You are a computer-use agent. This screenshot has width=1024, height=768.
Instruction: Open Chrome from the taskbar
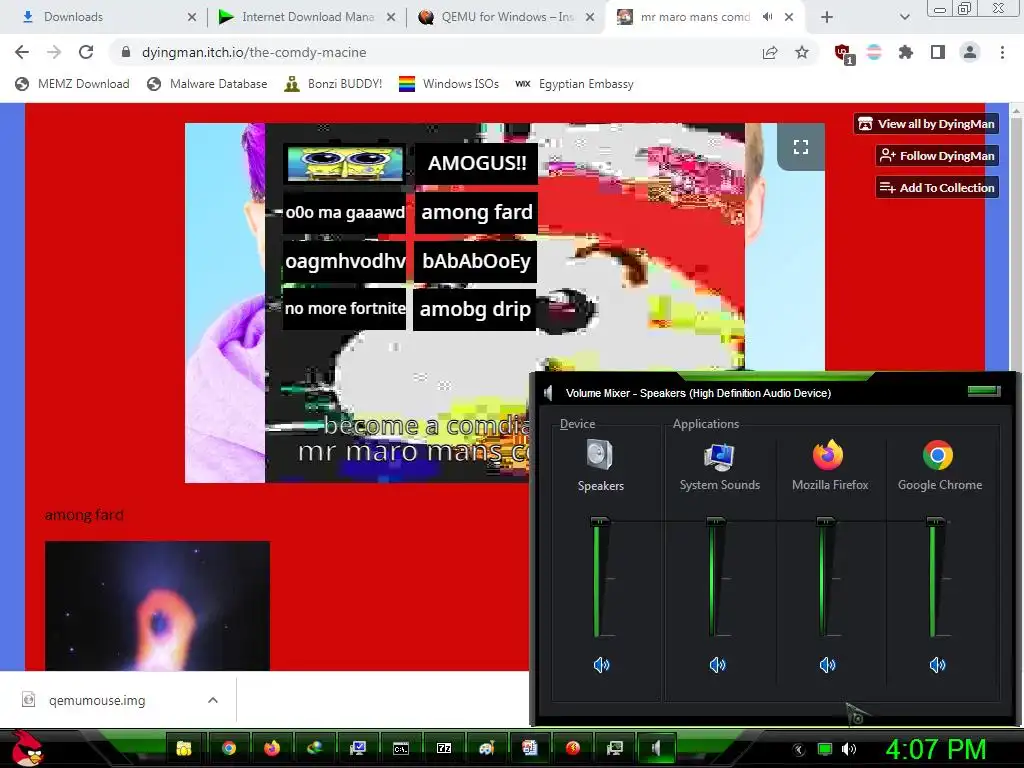tap(229, 748)
